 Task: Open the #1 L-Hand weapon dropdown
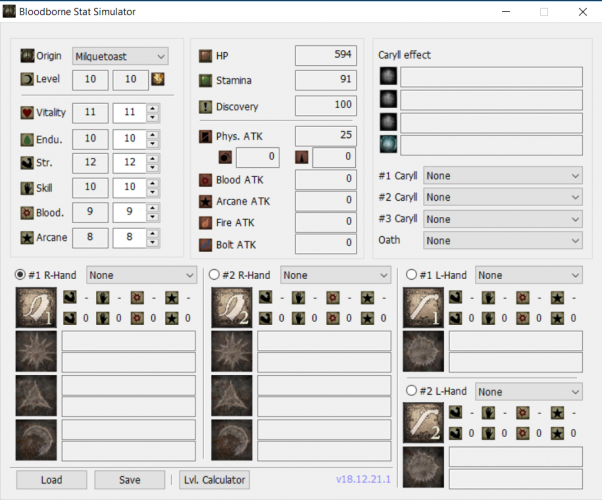pyautogui.click(x=529, y=275)
